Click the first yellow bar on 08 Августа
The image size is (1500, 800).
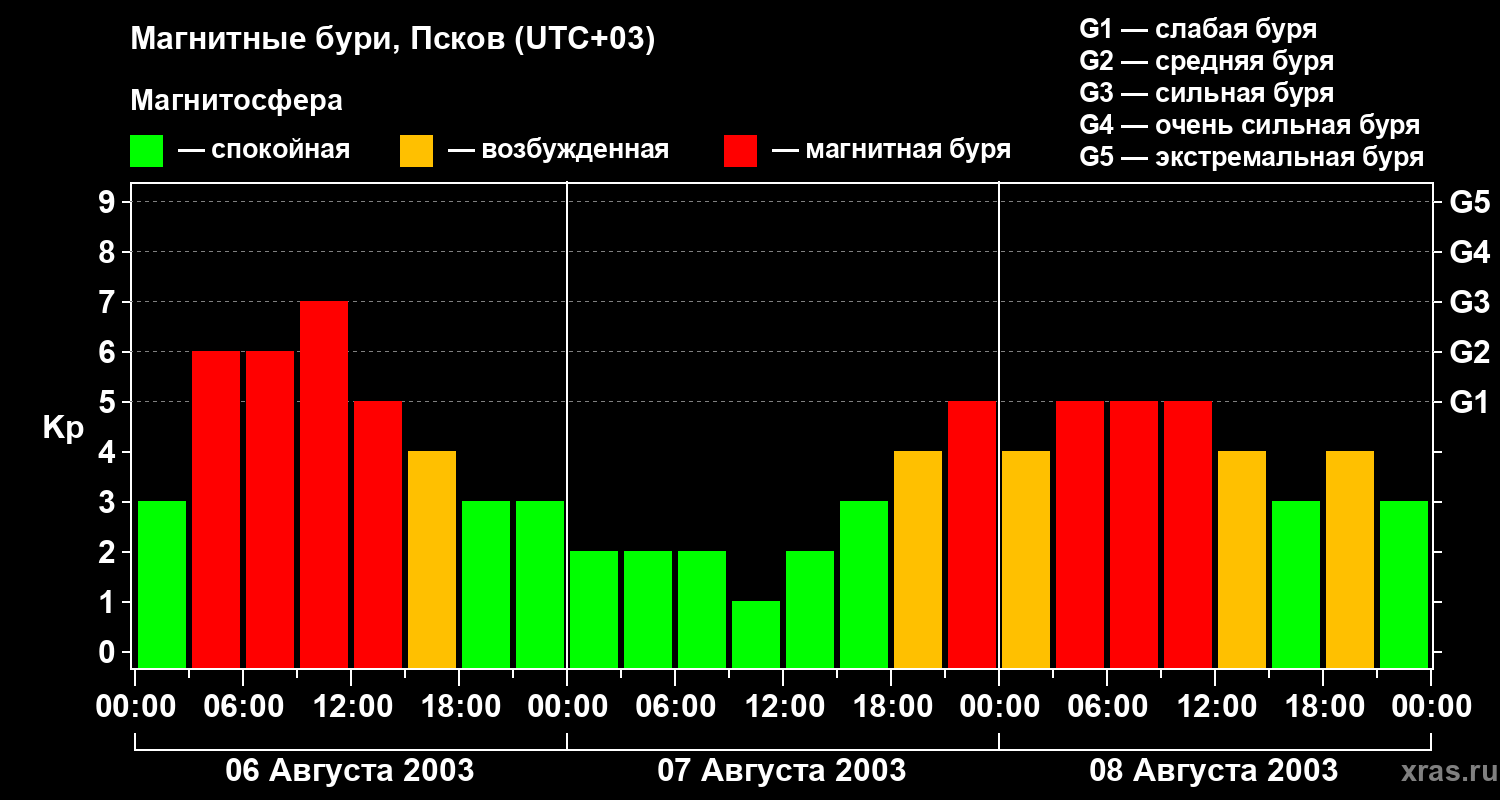coord(1026,560)
